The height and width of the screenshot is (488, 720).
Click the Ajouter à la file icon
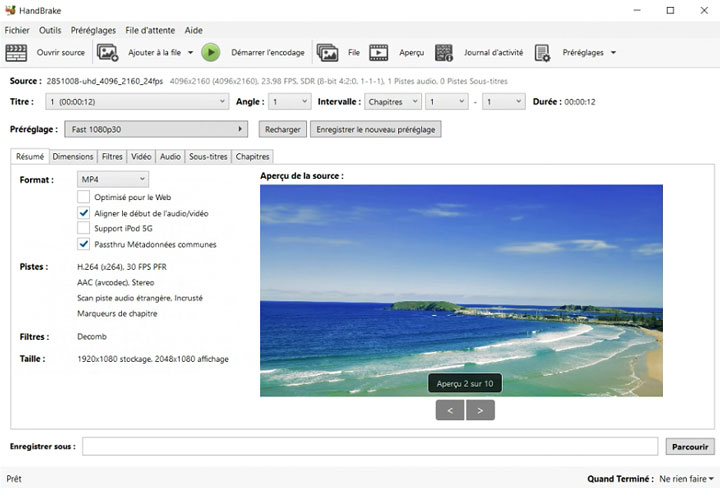[x=108, y=52]
